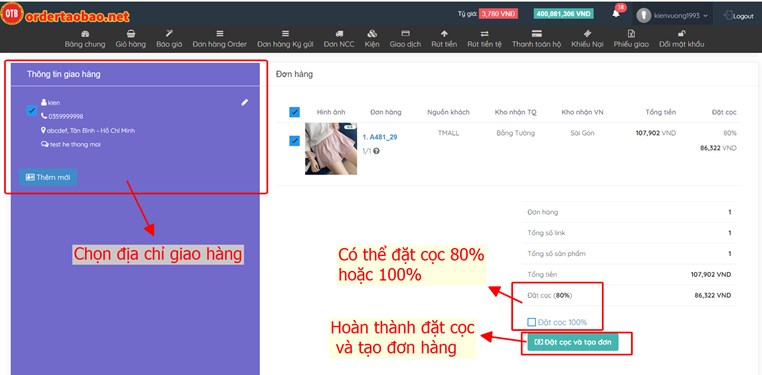762x375 pixels.
Task: Click the Khiếu Nại icon
Action: 587,34
